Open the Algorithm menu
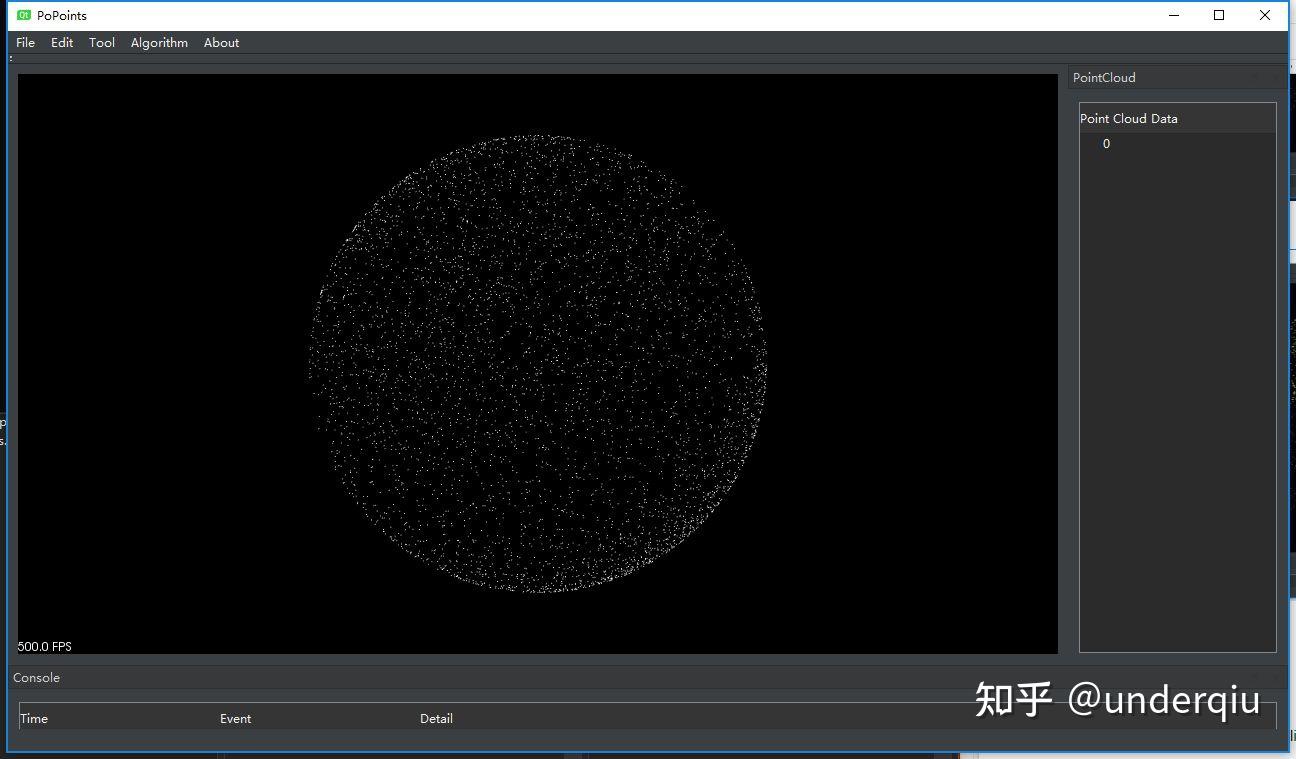This screenshot has height=759, width=1296. [x=158, y=42]
